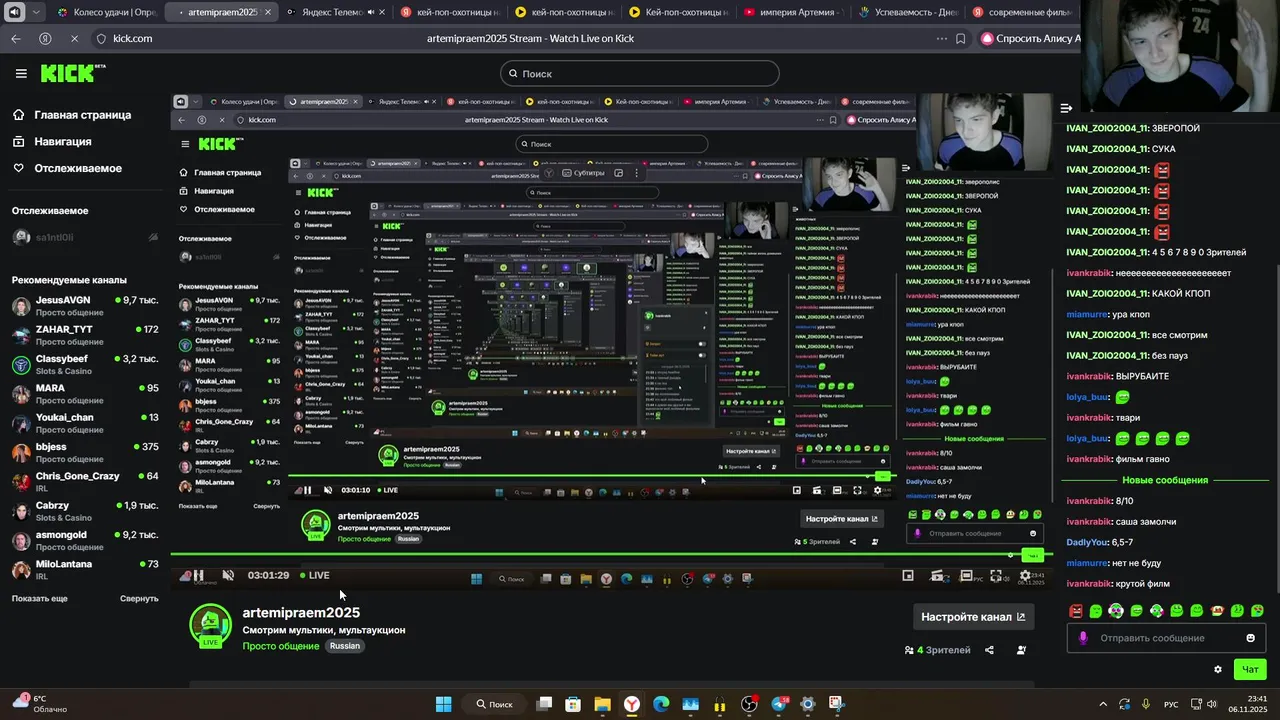
Task: Pause the main stream player
Action: (x=199, y=575)
